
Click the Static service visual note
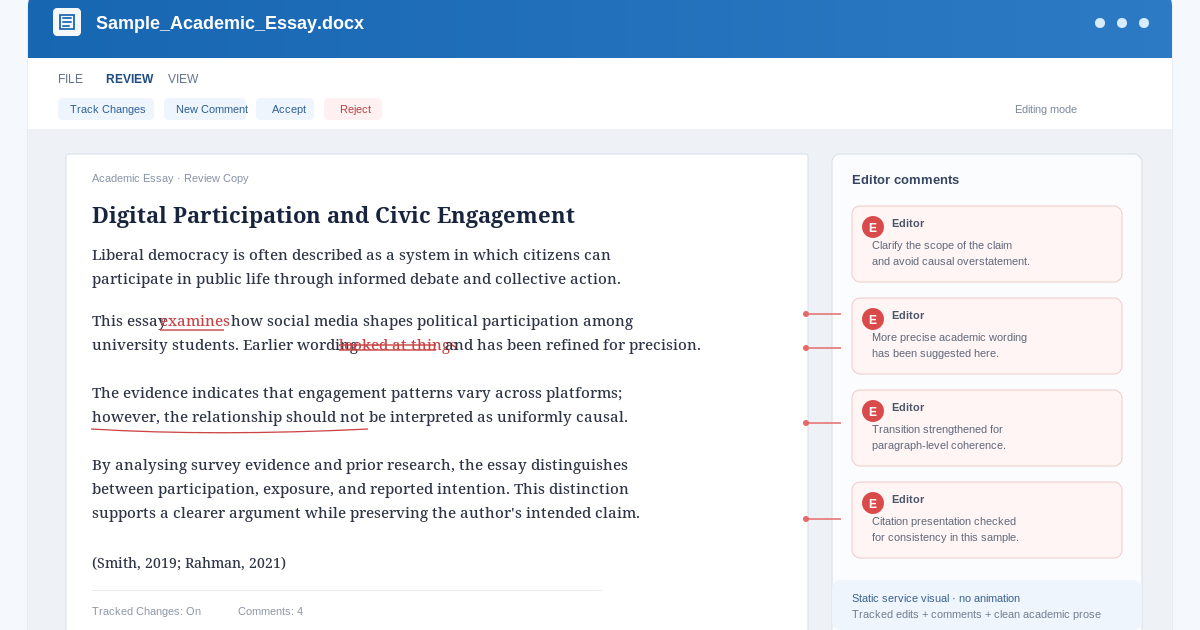[936, 598]
